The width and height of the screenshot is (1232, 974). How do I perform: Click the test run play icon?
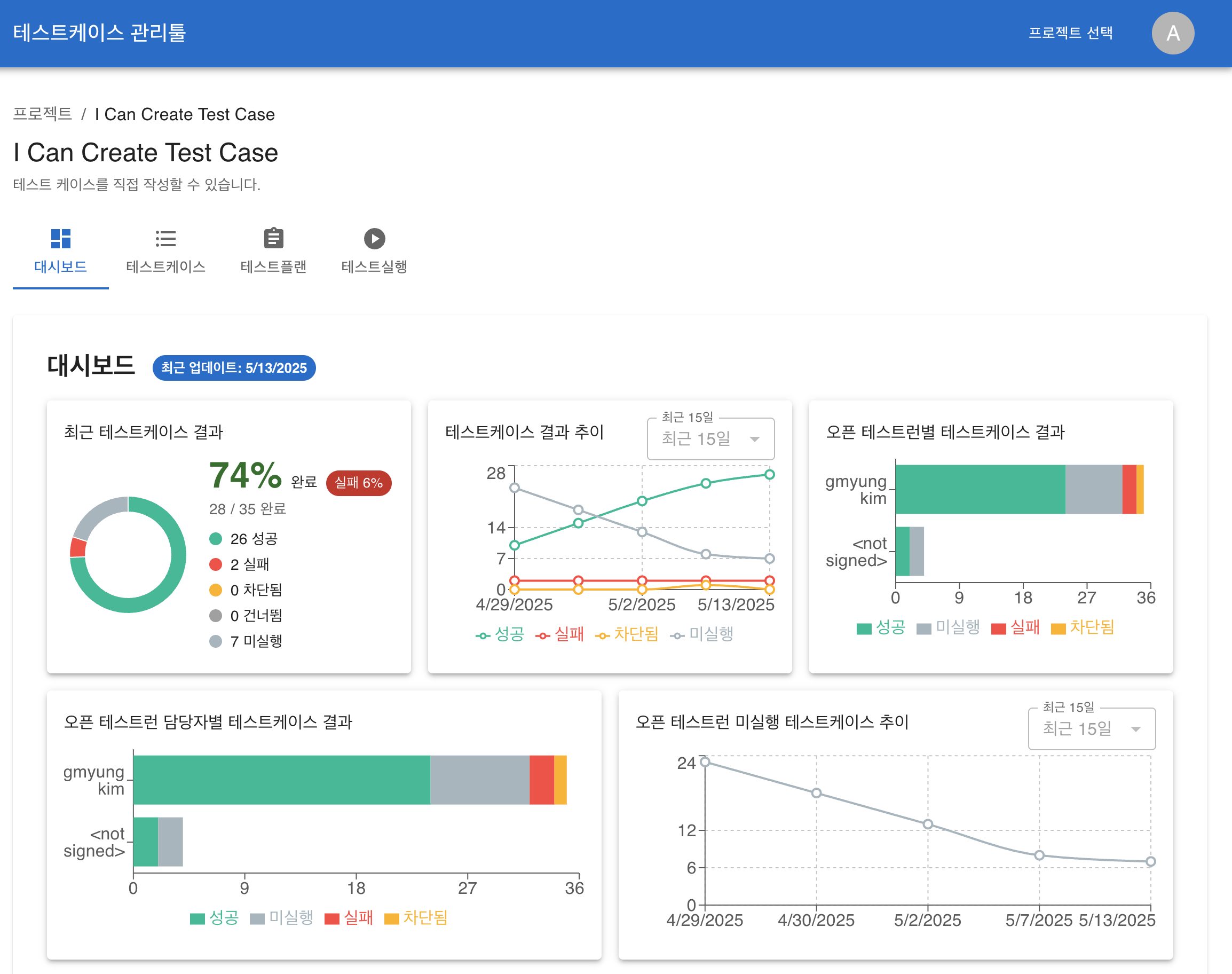click(374, 238)
